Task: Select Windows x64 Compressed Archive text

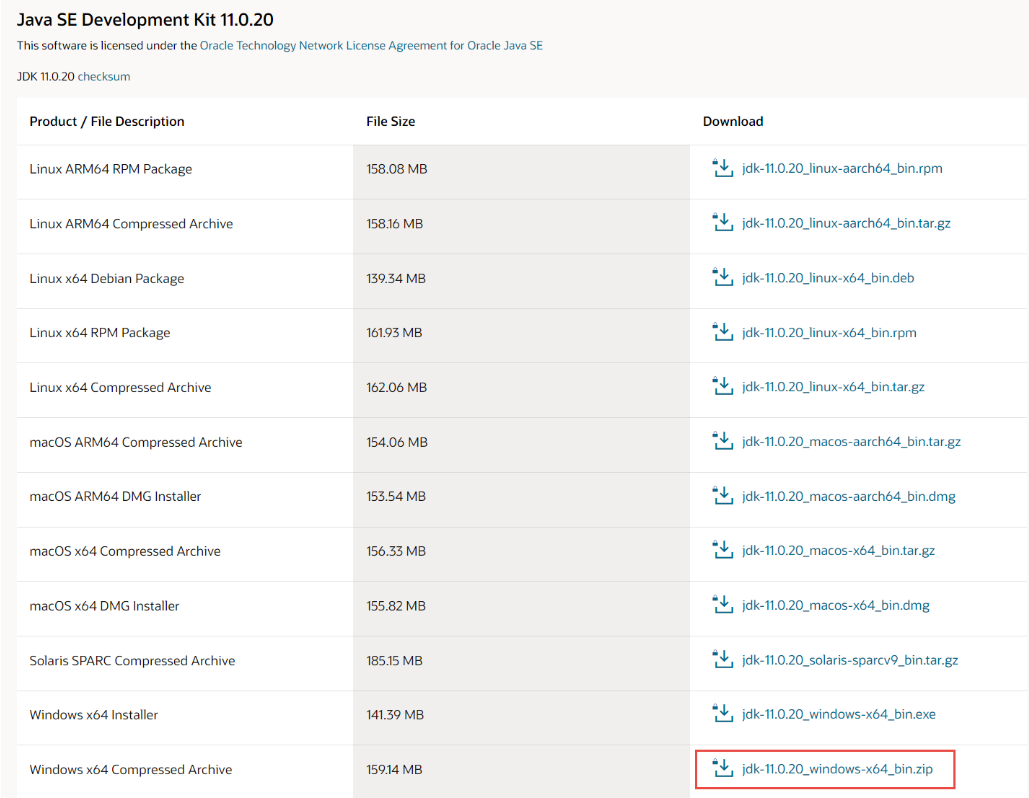Action: click(x=131, y=769)
